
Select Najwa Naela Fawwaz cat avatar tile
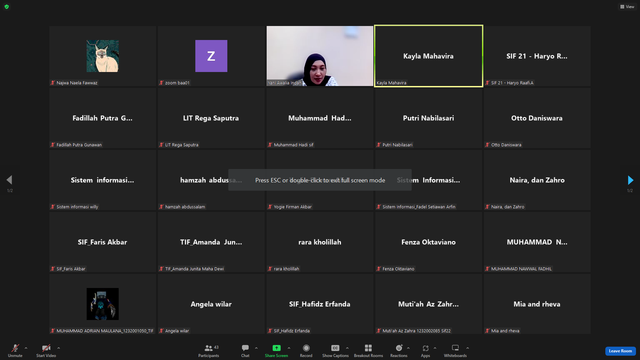(x=102, y=56)
